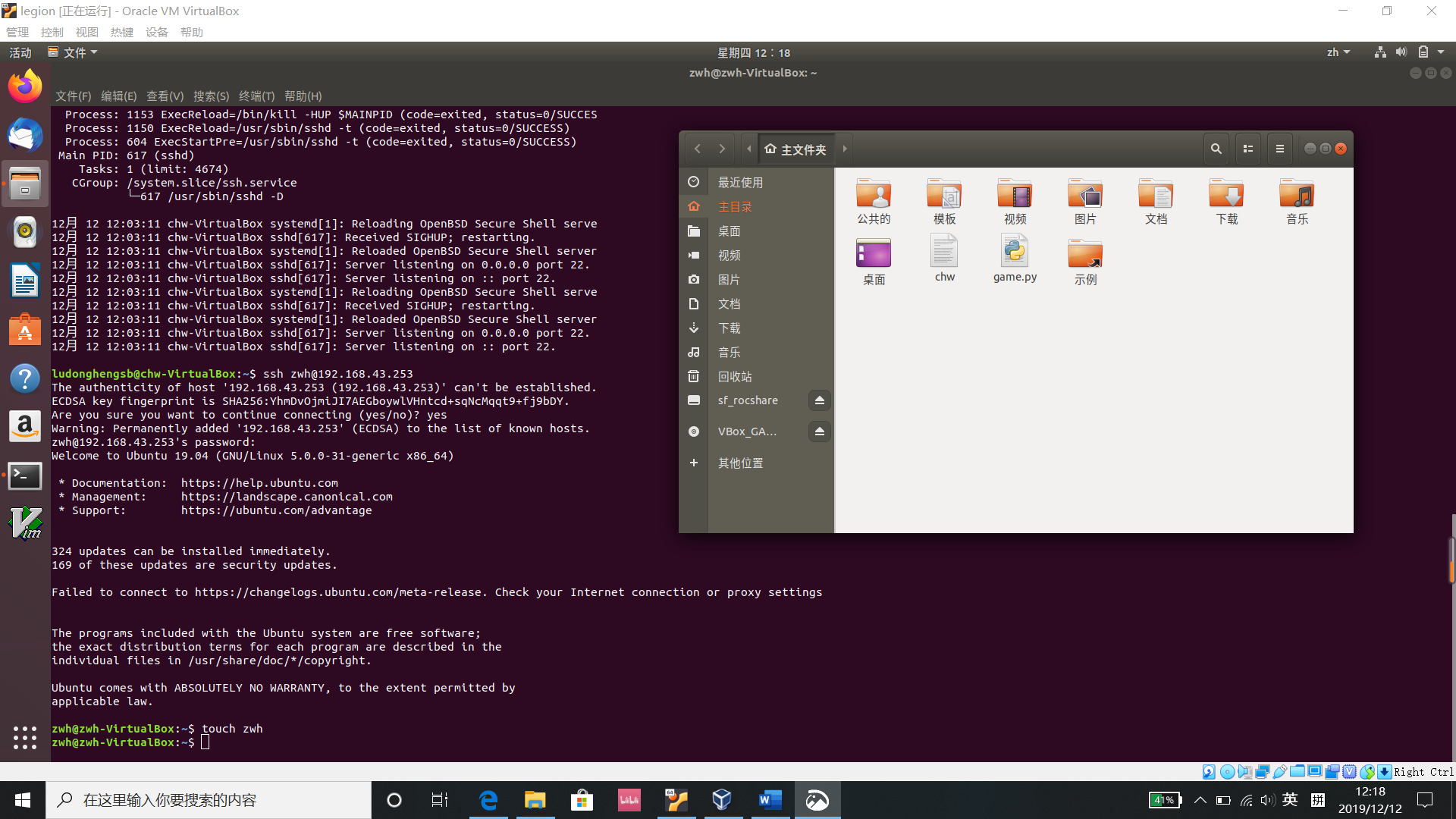Open Help from the dock
Screen dimensions: 1456x819
25,378
